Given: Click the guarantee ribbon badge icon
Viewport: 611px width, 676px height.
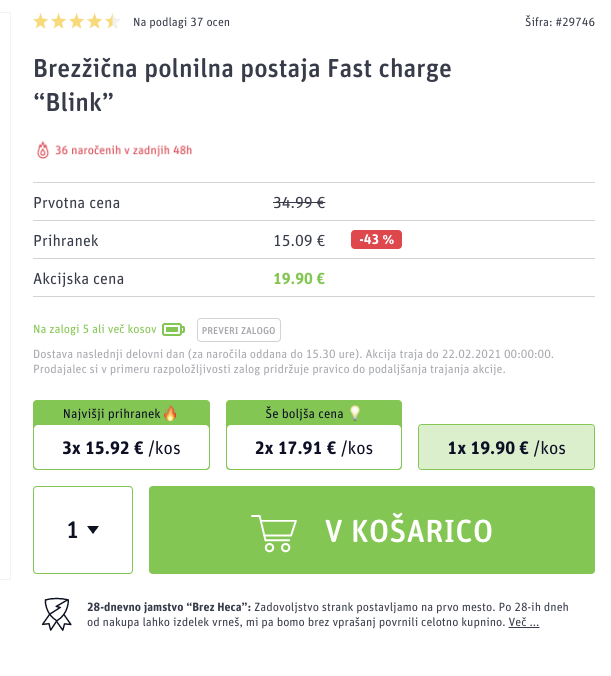Looking at the screenshot, I should 56,614.
